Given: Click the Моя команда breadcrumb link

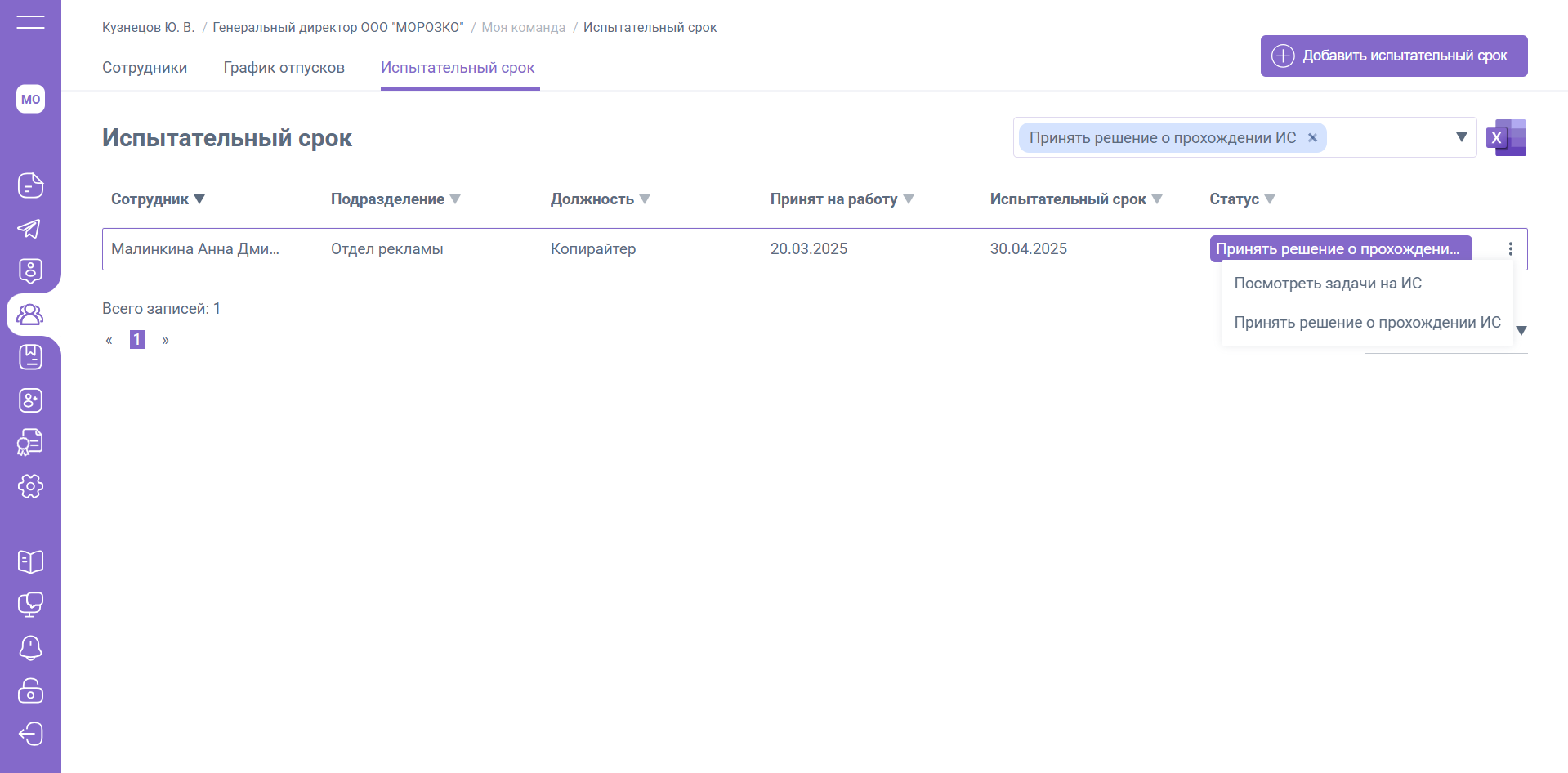Looking at the screenshot, I should point(523,28).
